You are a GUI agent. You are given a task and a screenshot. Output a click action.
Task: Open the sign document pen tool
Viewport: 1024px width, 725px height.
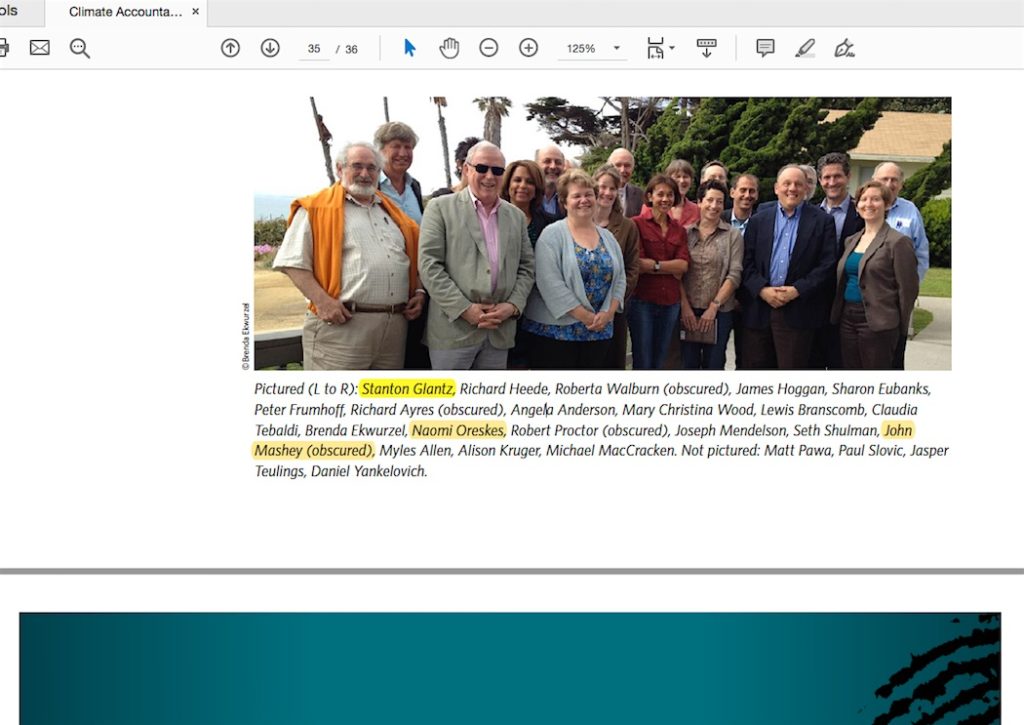coord(845,48)
